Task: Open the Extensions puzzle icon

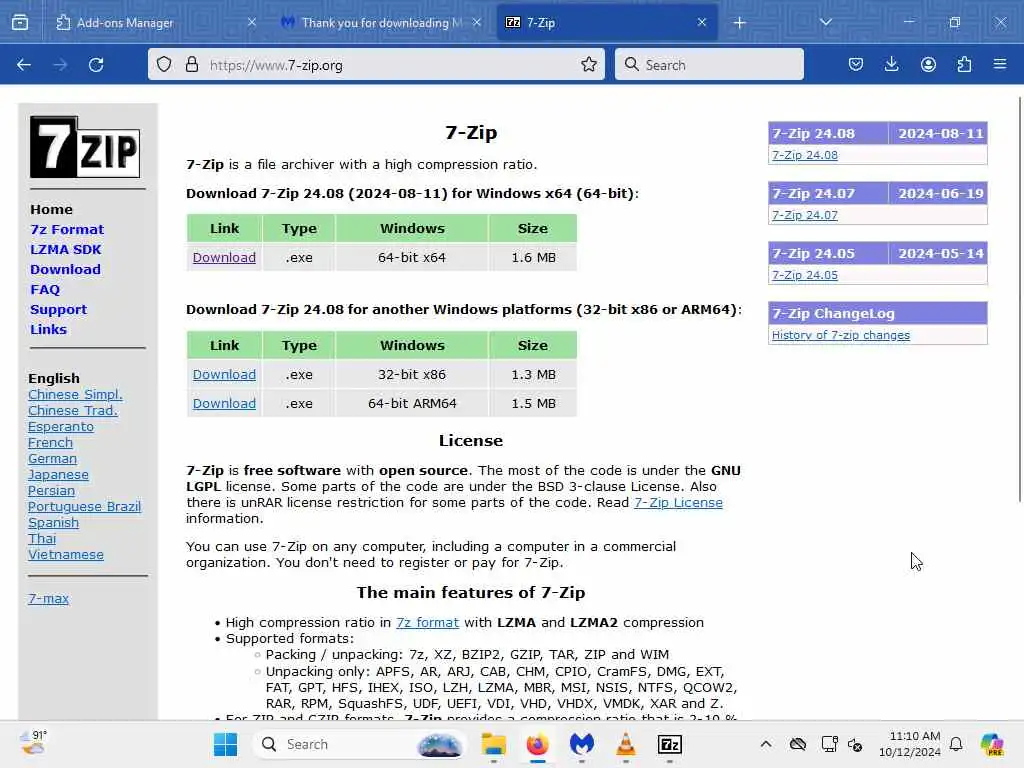Action: [x=964, y=64]
